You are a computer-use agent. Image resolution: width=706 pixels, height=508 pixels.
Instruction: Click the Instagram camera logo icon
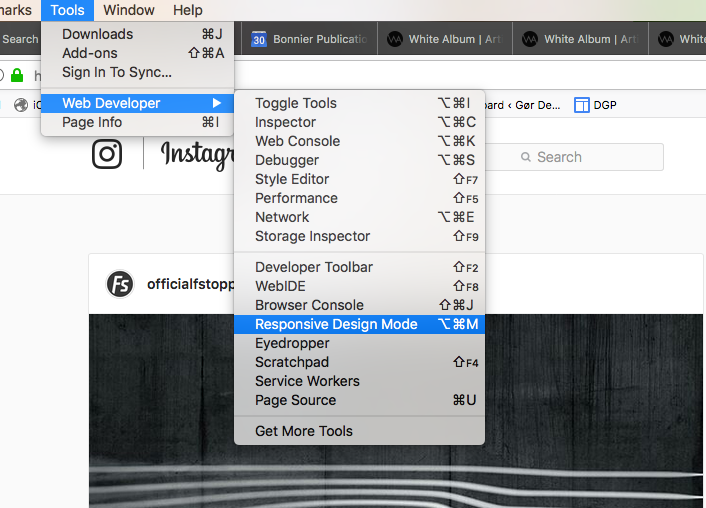click(x=107, y=153)
